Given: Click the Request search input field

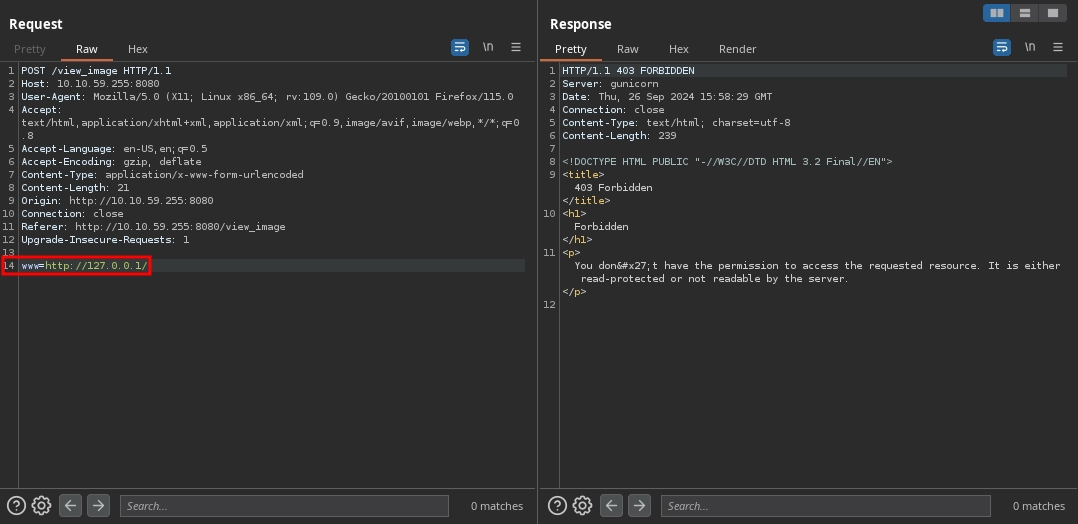Looking at the screenshot, I should [x=284, y=506].
